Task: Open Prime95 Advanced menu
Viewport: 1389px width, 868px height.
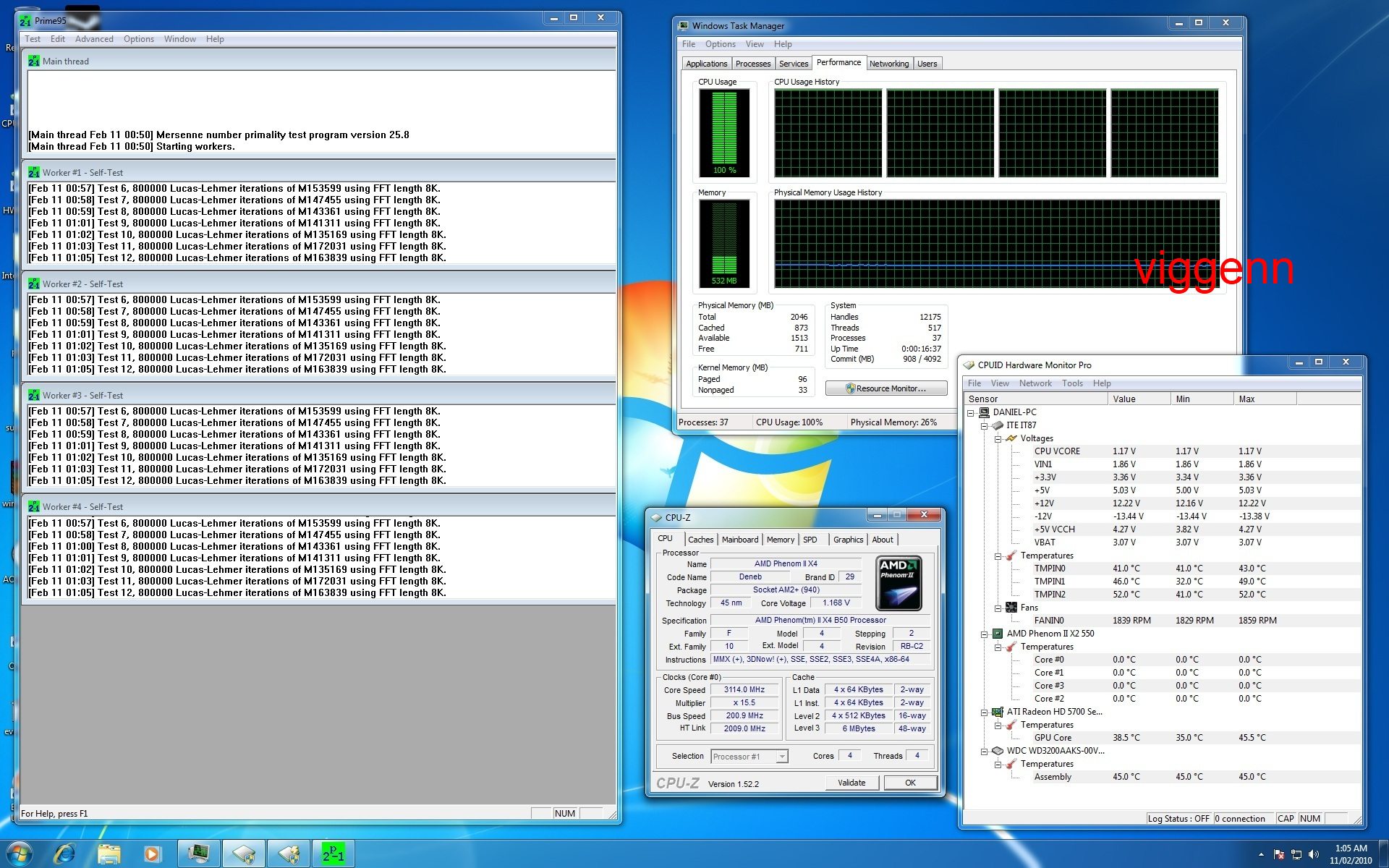Action: pos(94,39)
